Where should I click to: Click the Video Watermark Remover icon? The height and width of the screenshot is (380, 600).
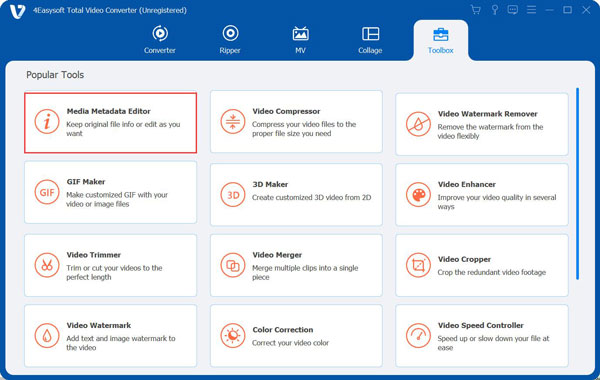(x=418, y=124)
